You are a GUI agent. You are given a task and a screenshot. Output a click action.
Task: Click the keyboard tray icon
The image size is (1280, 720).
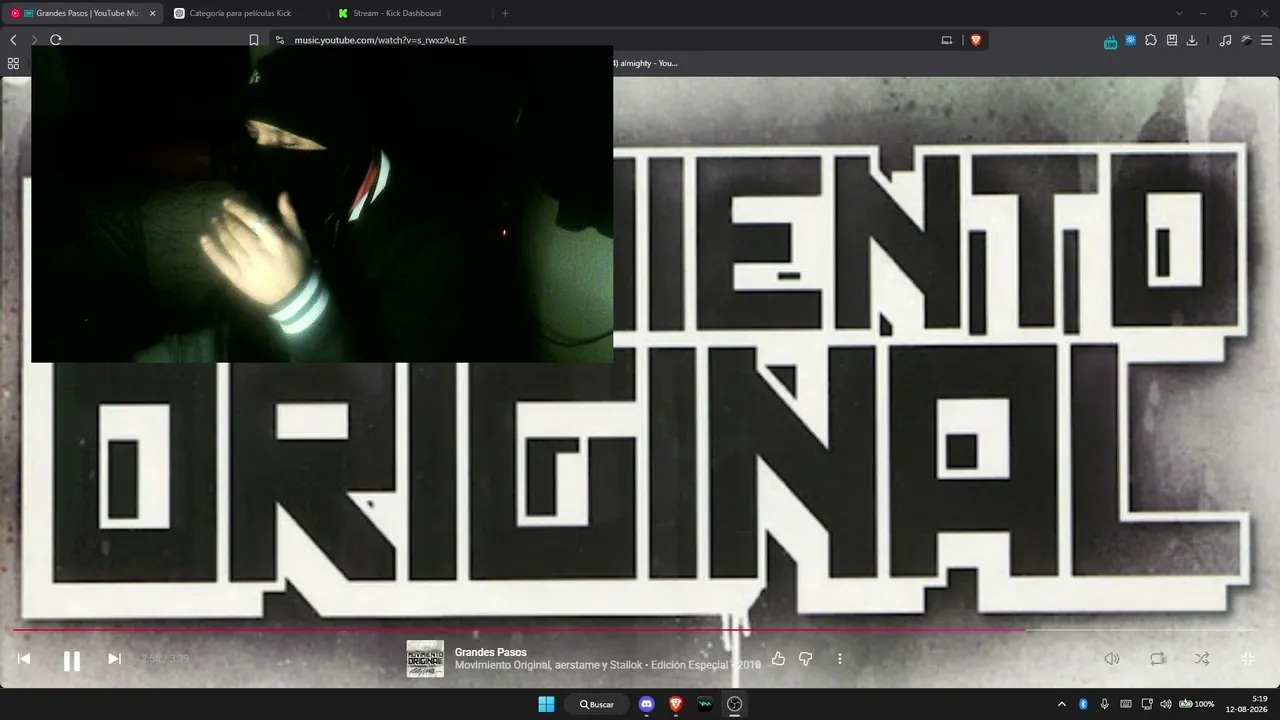1126,704
